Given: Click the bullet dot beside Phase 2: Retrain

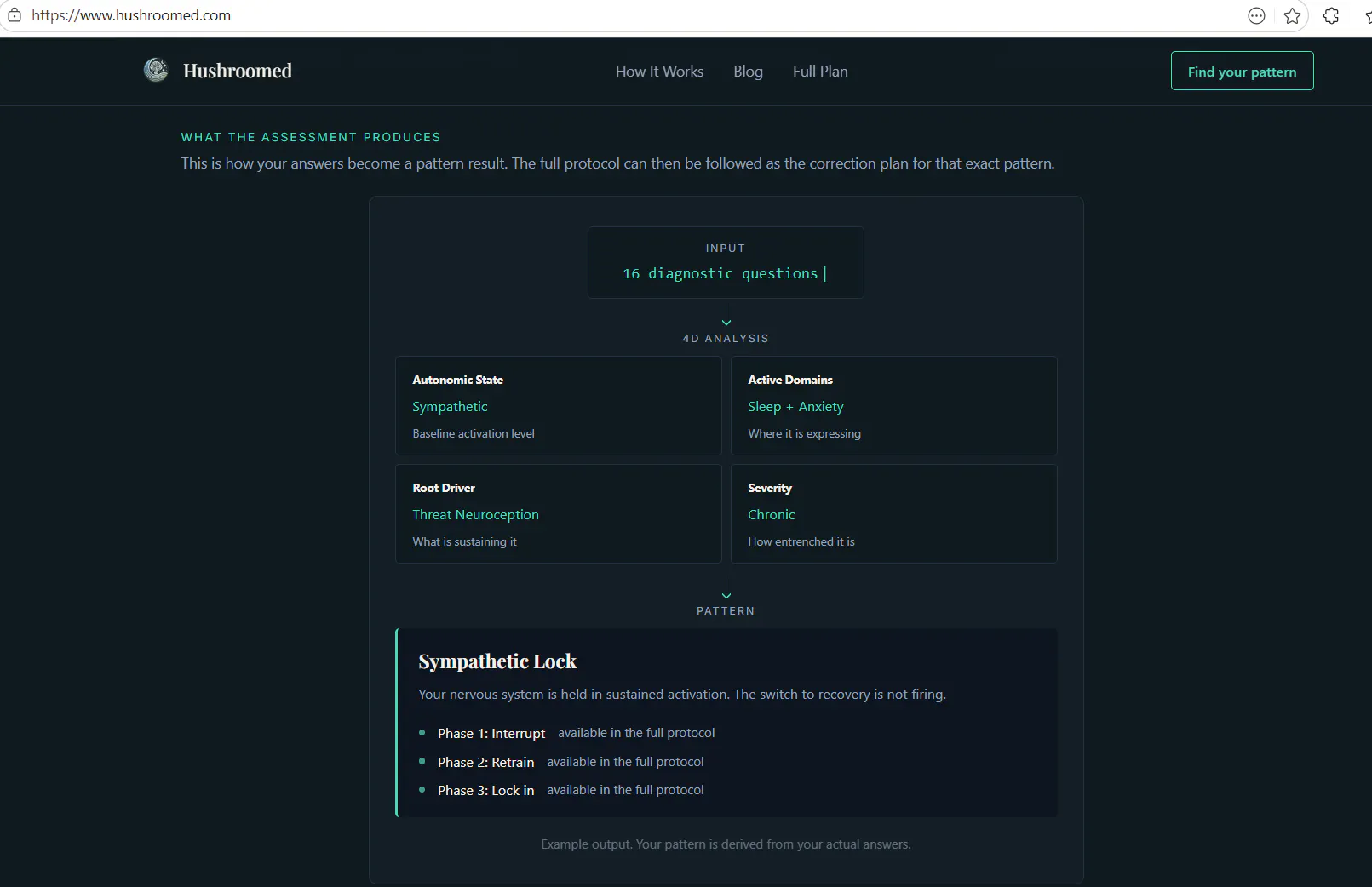Looking at the screenshot, I should [x=422, y=761].
